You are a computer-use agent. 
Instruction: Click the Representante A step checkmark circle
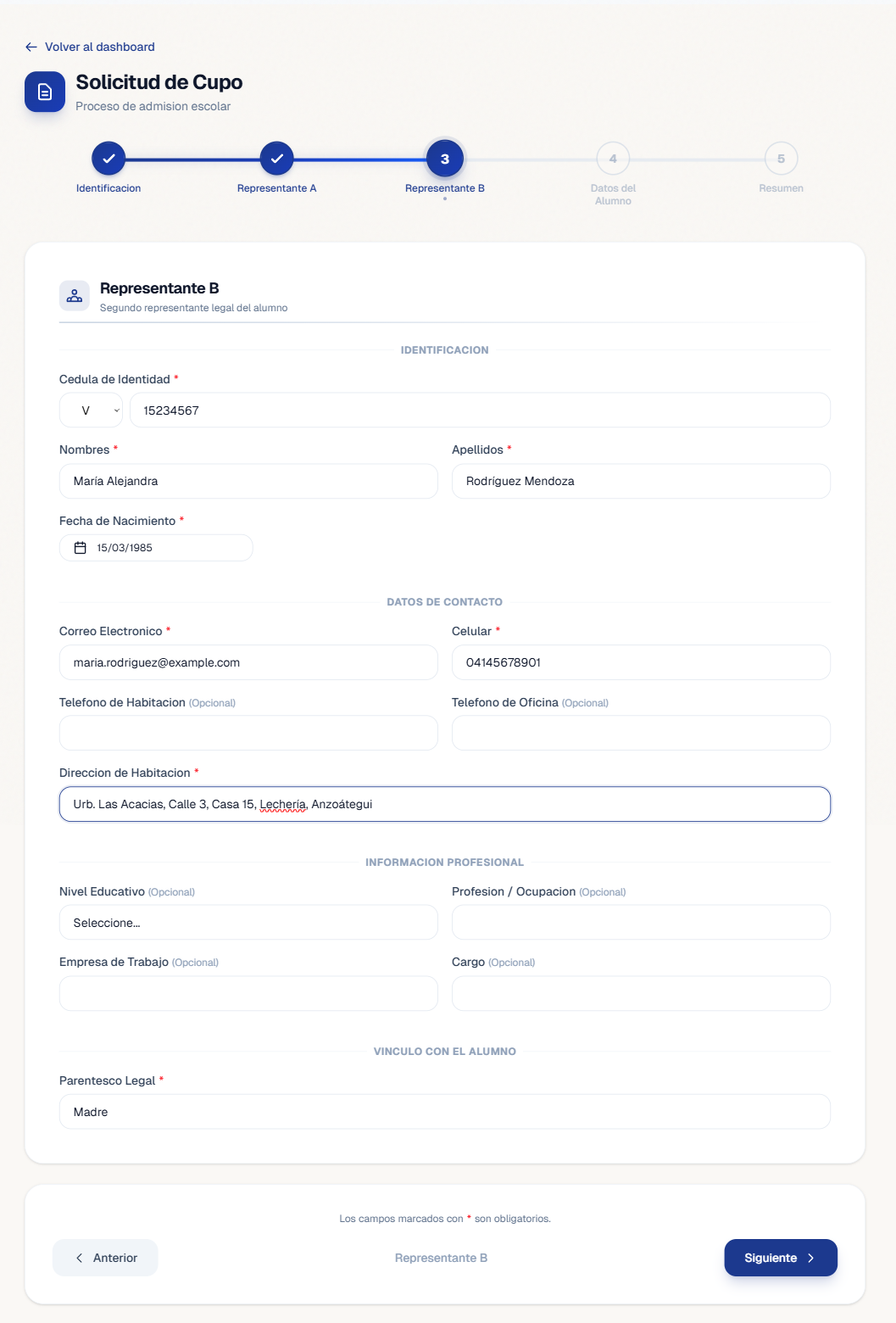pyautogui.click(x=276, y=159)
